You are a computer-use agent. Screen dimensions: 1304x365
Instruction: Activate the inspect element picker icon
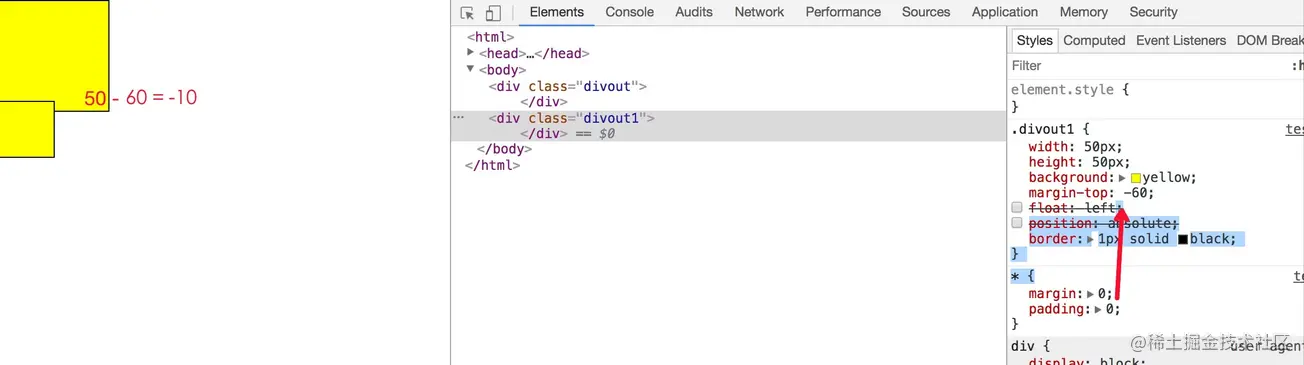[467, 13]
